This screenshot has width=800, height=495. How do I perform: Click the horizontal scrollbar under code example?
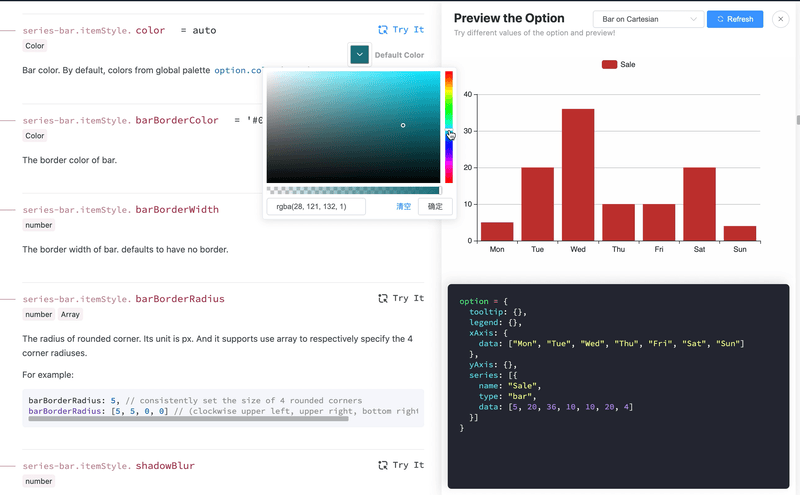pyautogui.click(x=188, y=418)
